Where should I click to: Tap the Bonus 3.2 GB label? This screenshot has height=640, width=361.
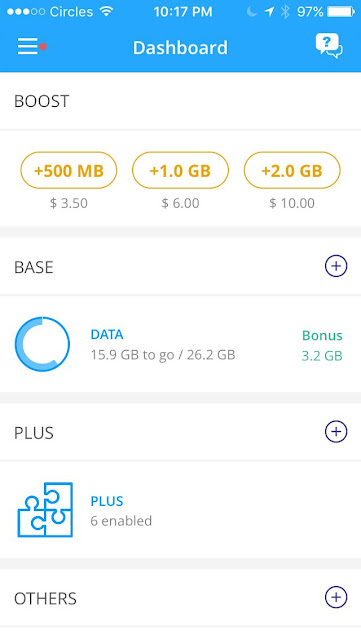point(322,345)
